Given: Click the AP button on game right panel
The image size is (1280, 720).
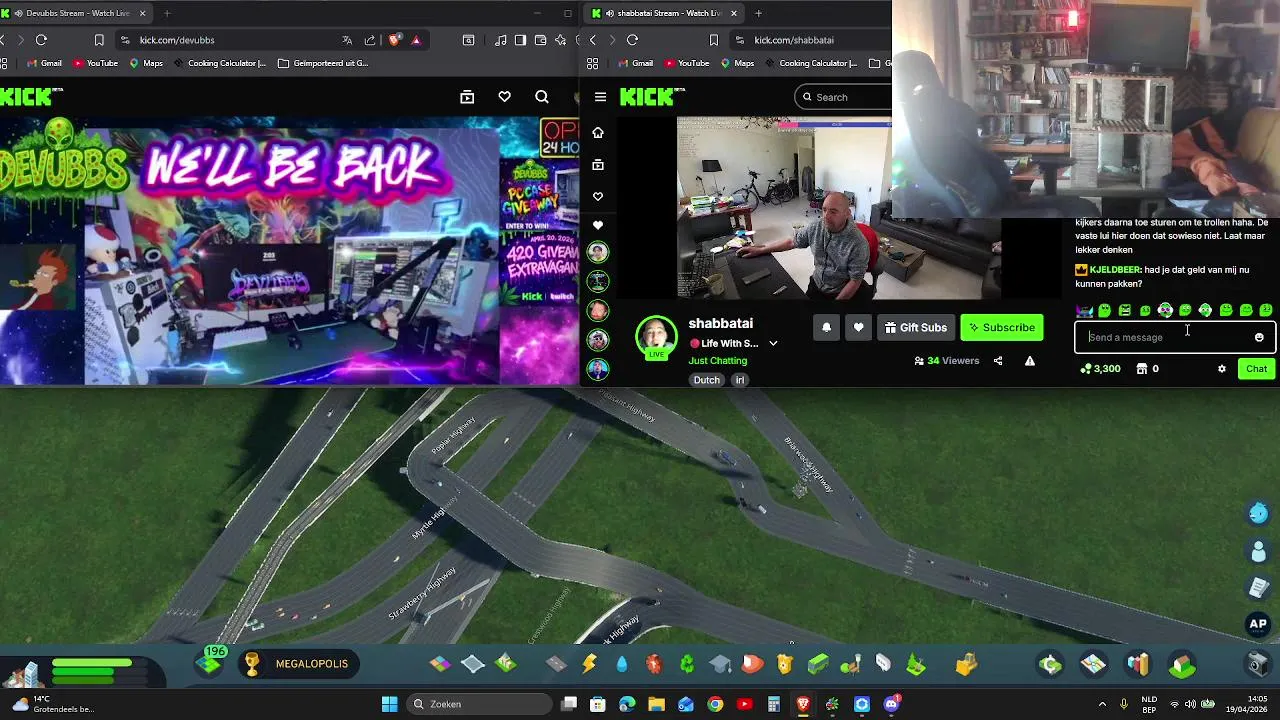Looking at the screenshot, I should 1258,624.
